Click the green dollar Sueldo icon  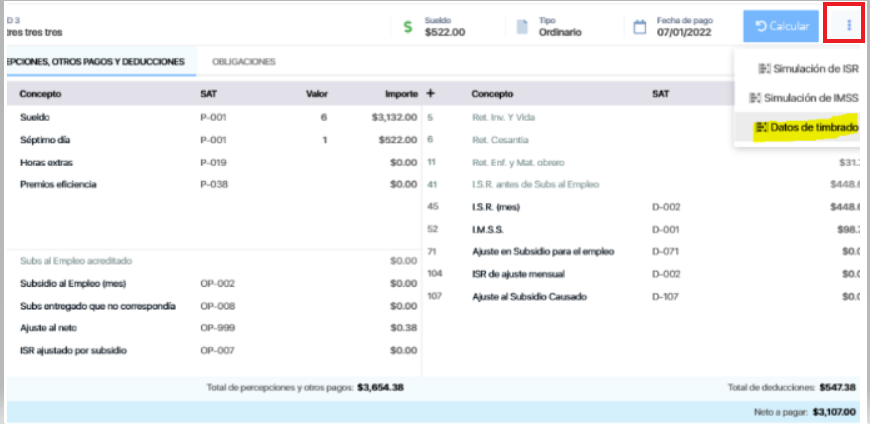tap(407, 27)
